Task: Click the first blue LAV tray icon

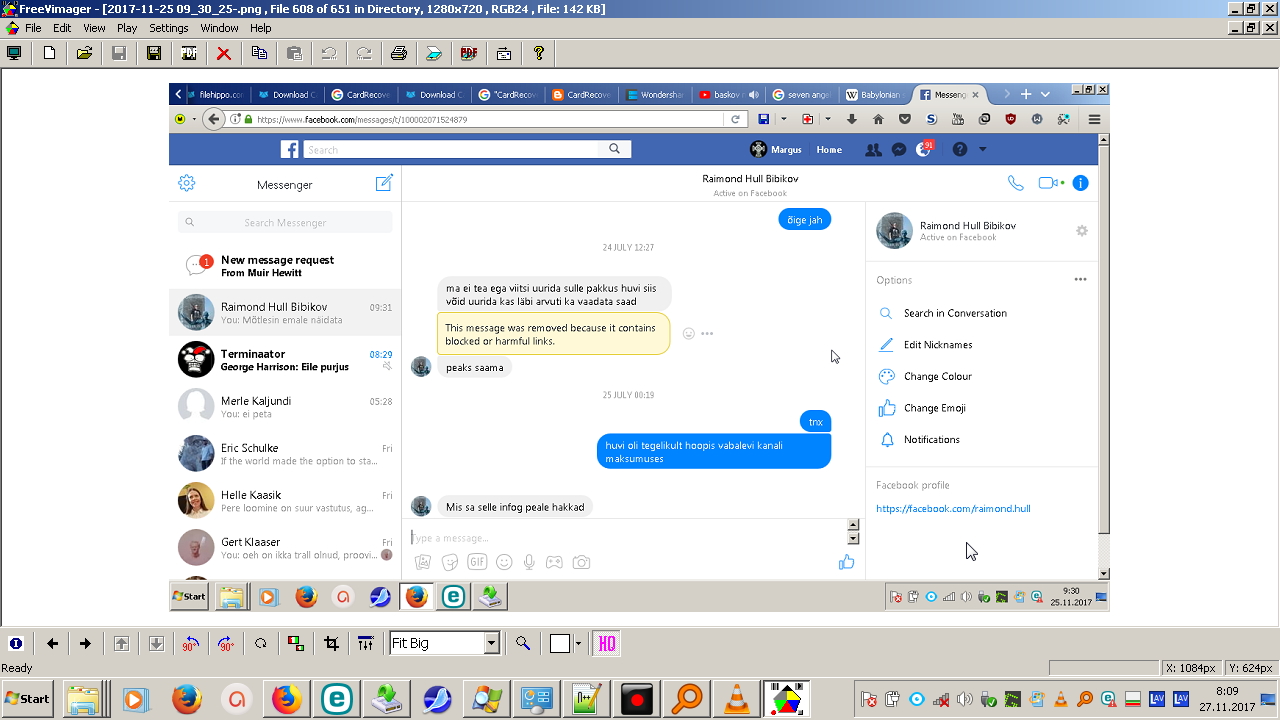Action: (x=1157, y=699)
